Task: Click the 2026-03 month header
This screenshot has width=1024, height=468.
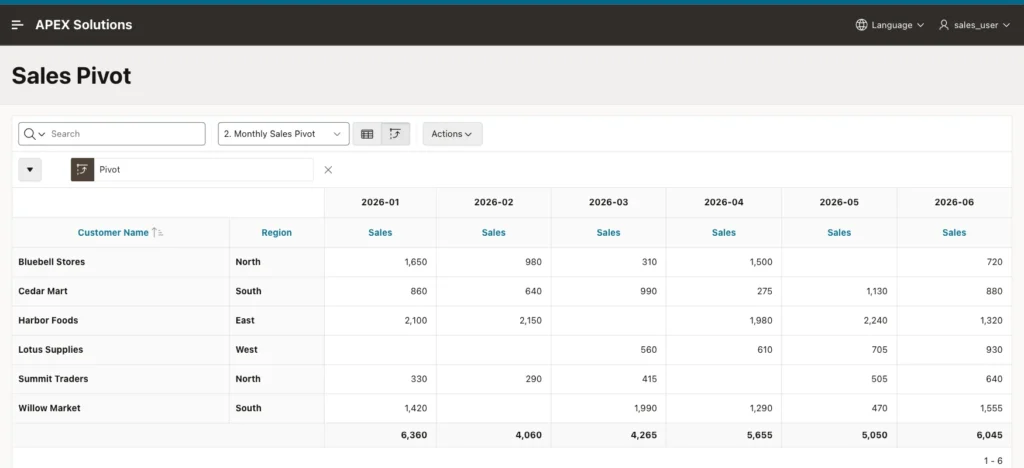Action: (609, 202)
